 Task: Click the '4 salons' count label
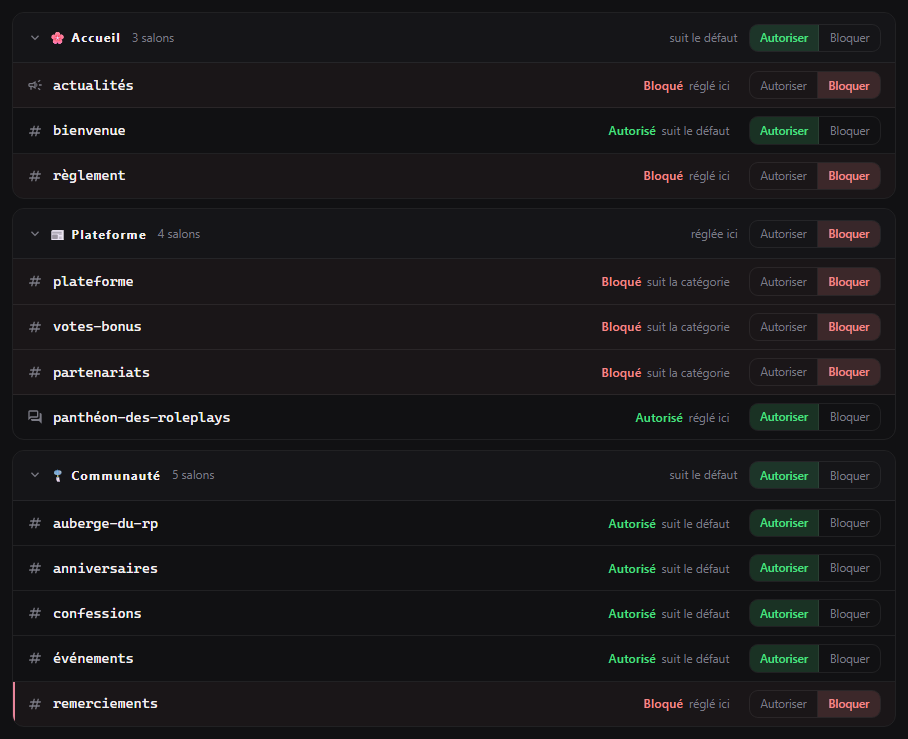coord(179,234)
